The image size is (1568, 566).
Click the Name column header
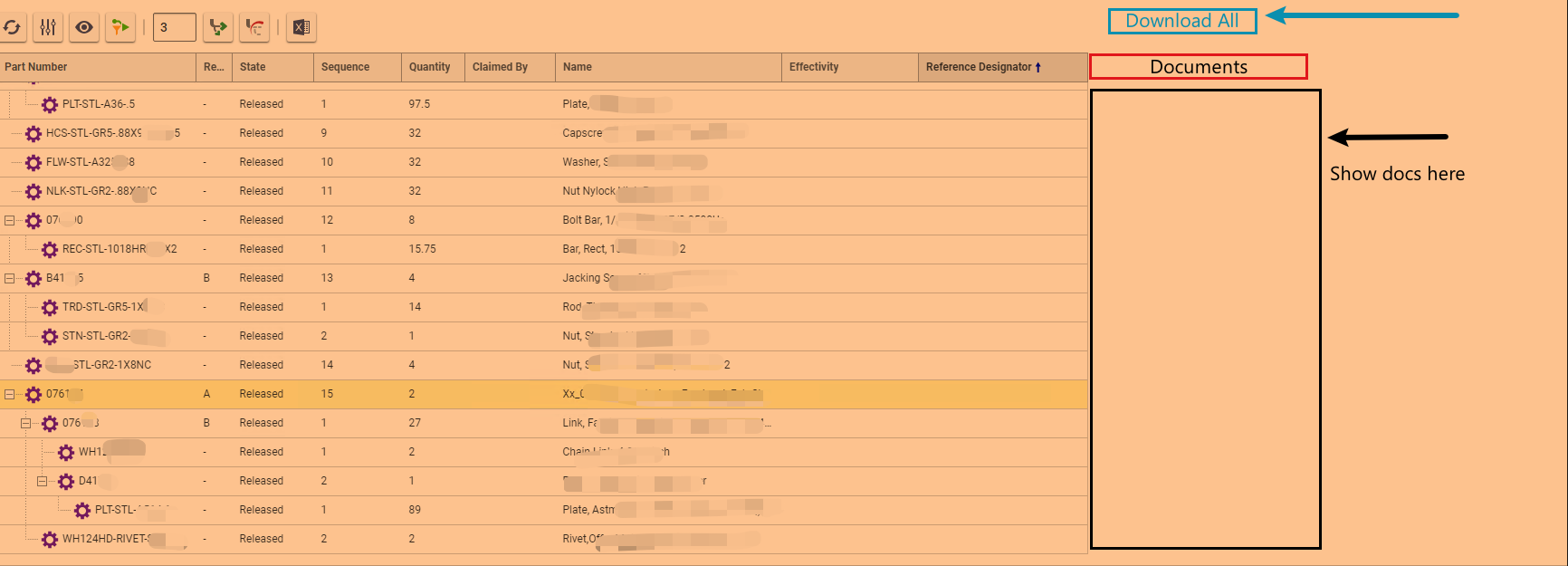point(668,67)
